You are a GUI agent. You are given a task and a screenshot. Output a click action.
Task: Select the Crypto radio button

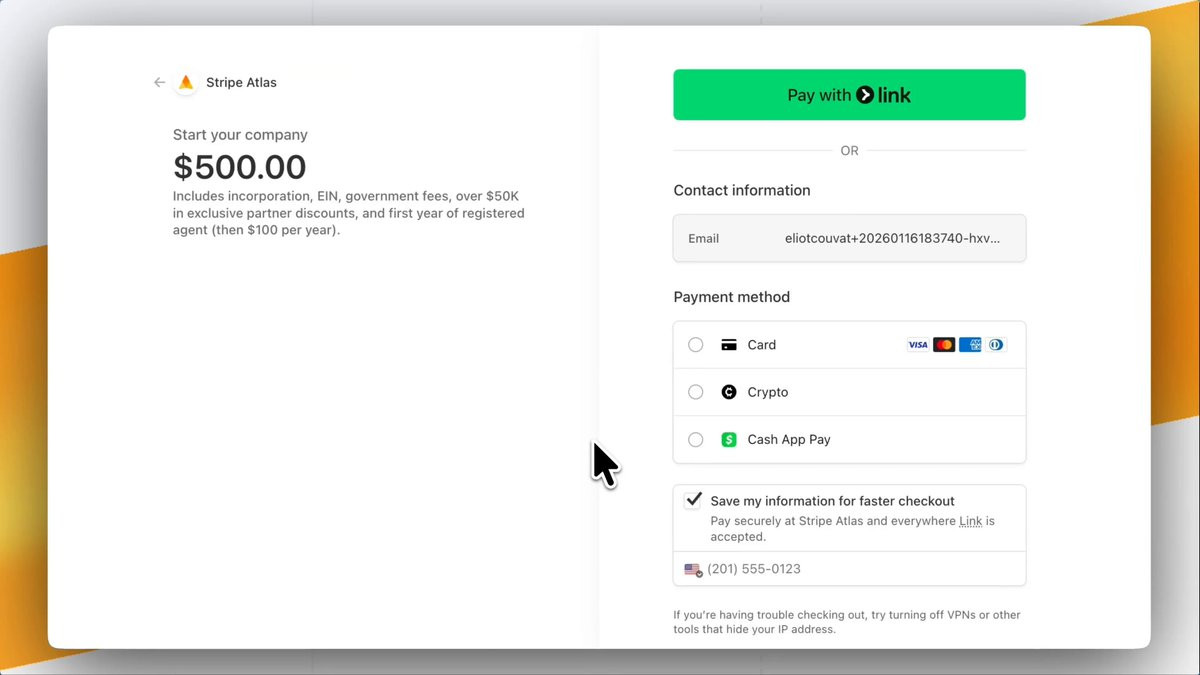(696, 392)
